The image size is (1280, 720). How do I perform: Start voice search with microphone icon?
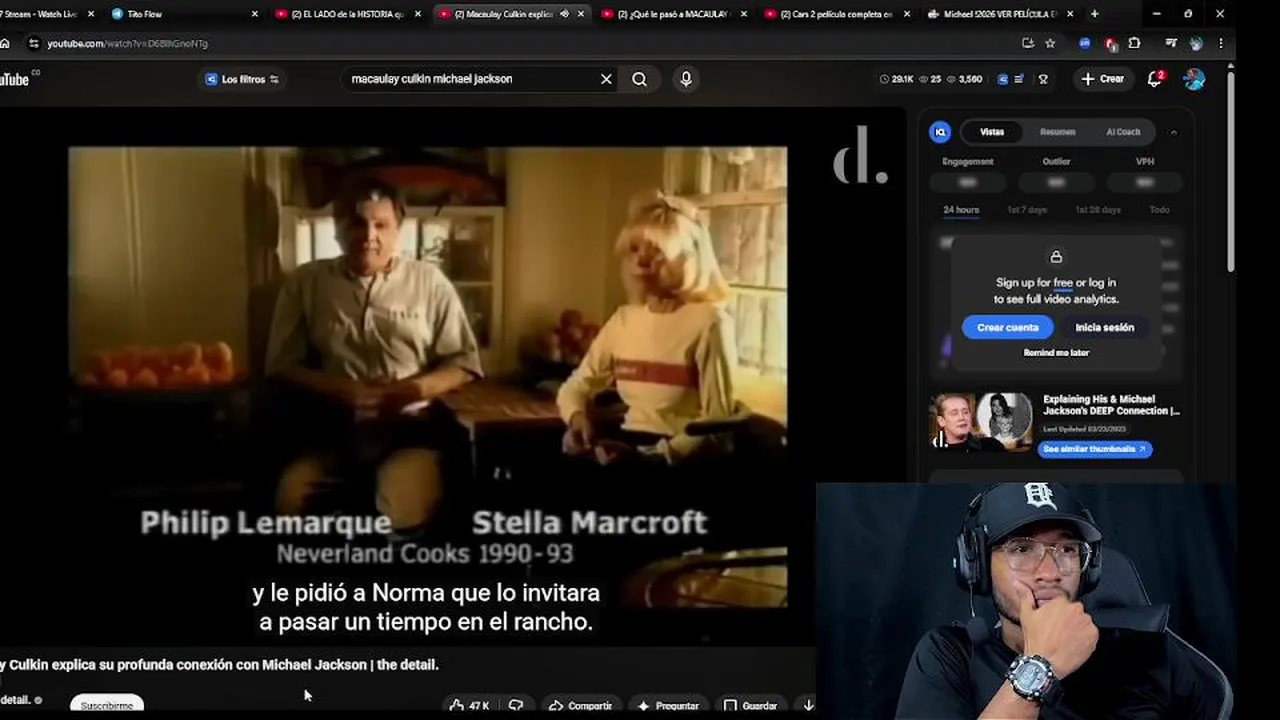click(x=686, y=79)
